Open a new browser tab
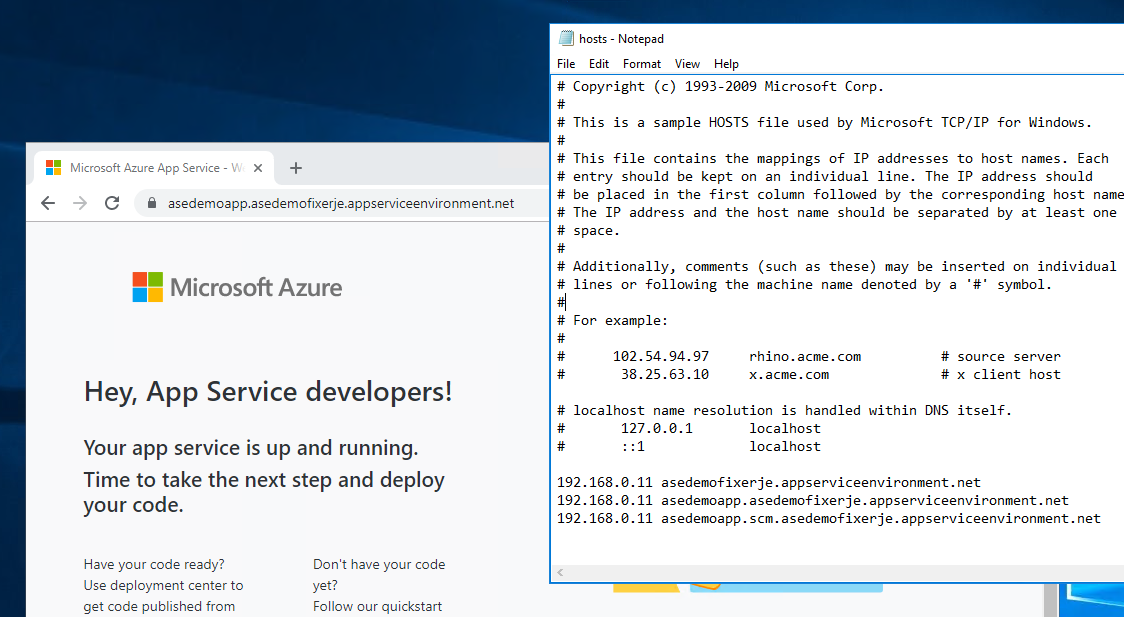This screenshot has height=617, width=1124. pos(295,168)
